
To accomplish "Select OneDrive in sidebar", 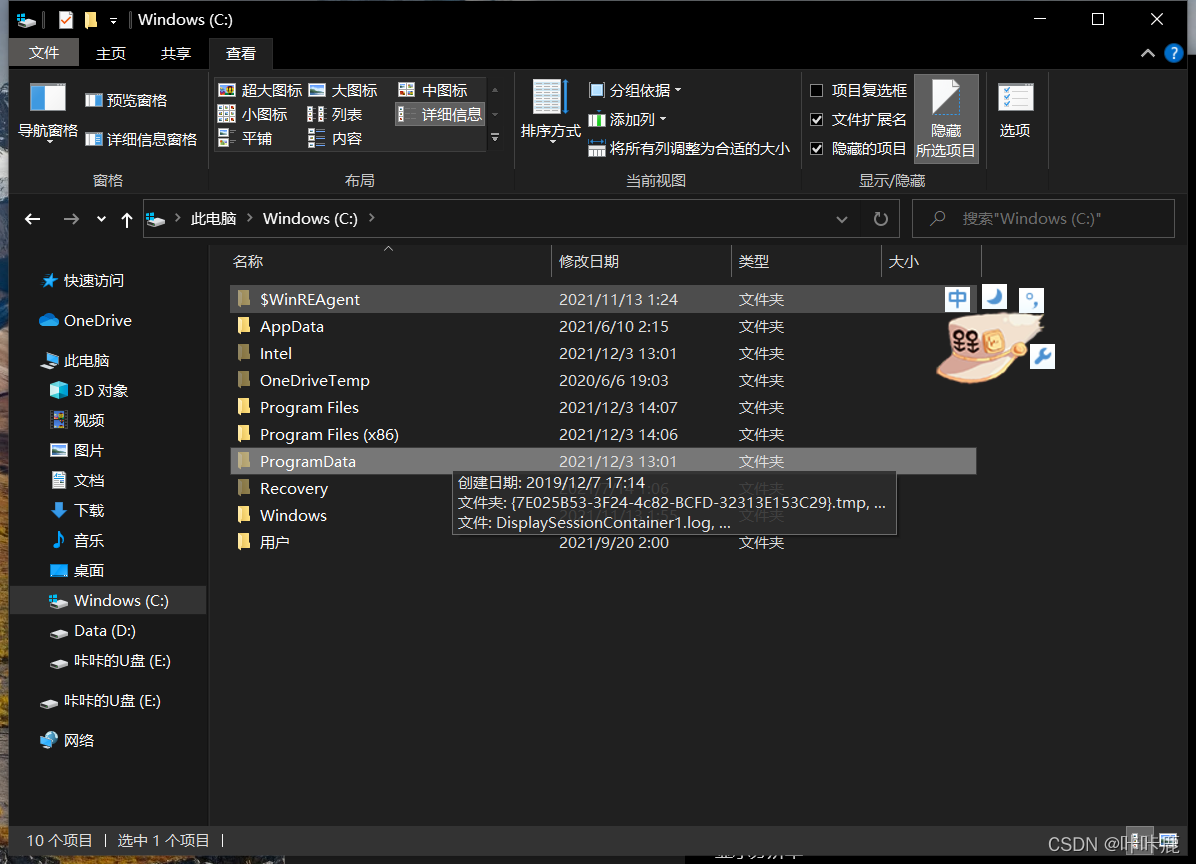I will tap(85, 320).
